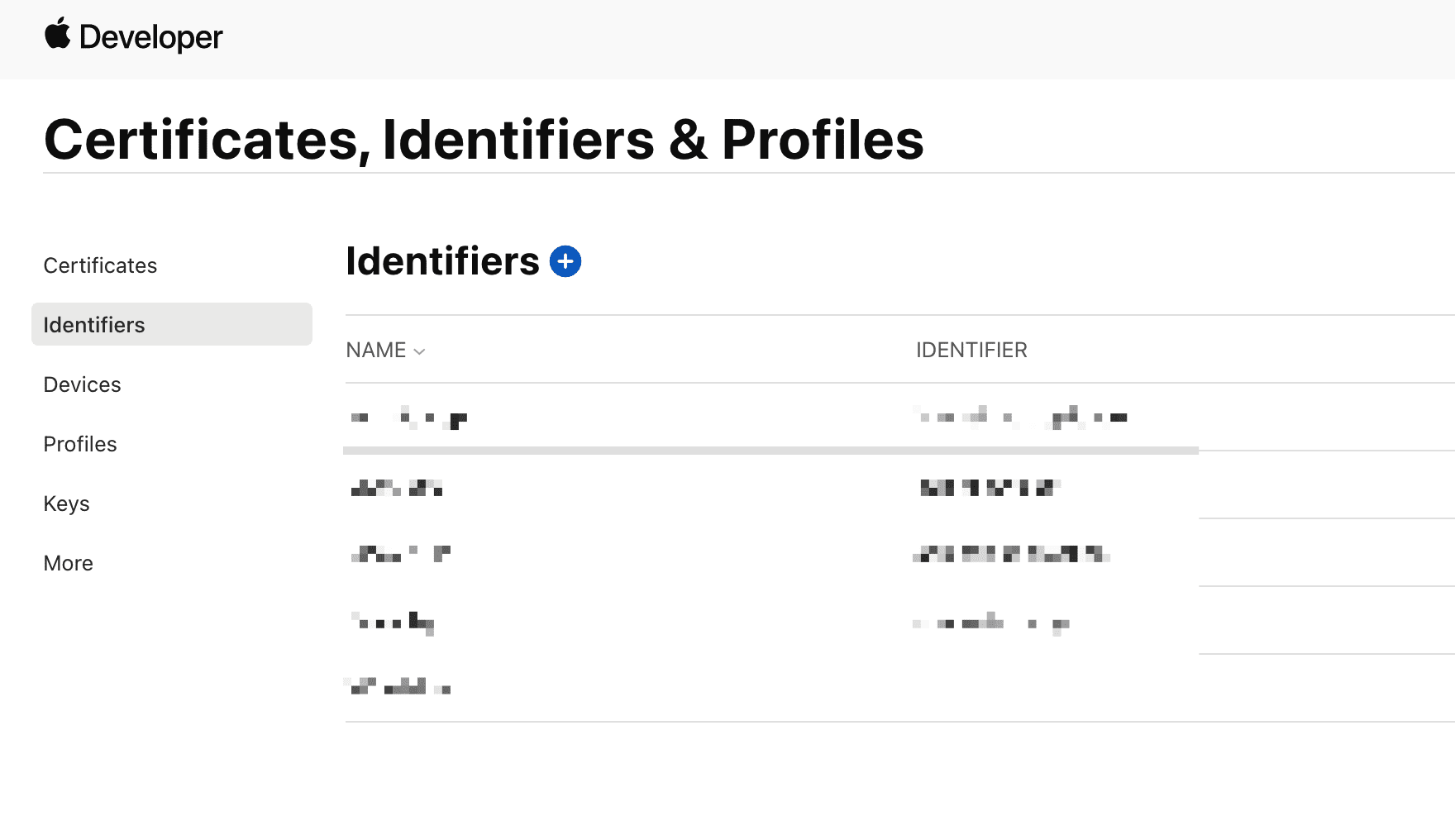Open the Profiles section
Image resolution: width=1455 pixels, height=840 pixels.
[x=79, y=444]
